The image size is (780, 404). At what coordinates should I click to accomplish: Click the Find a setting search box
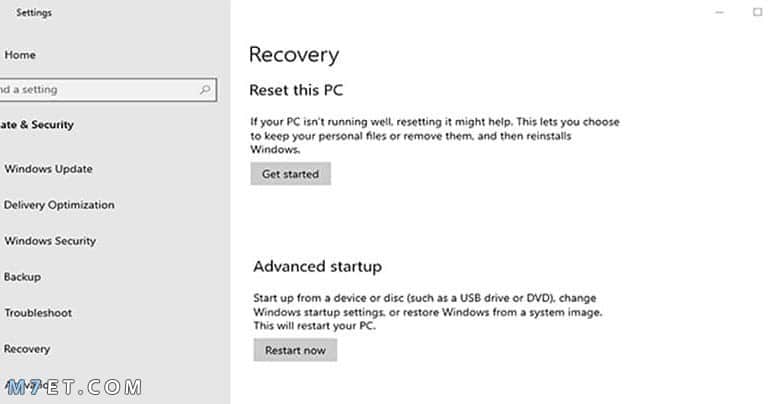(108, 90)
